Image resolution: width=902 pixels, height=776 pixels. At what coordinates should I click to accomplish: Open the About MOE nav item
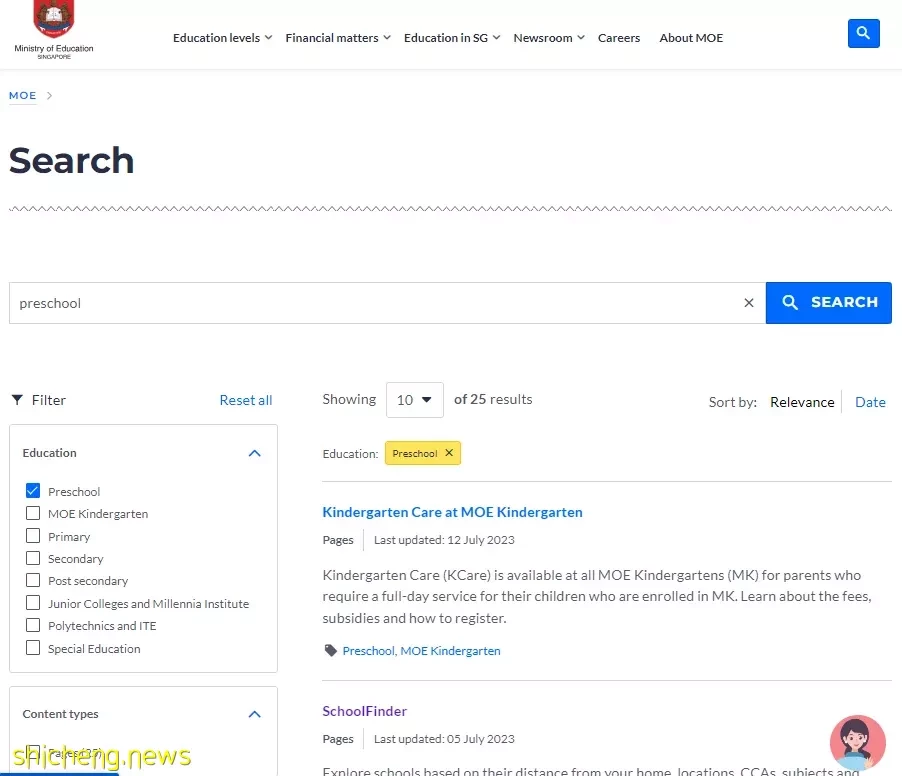[x=691, y=38]
